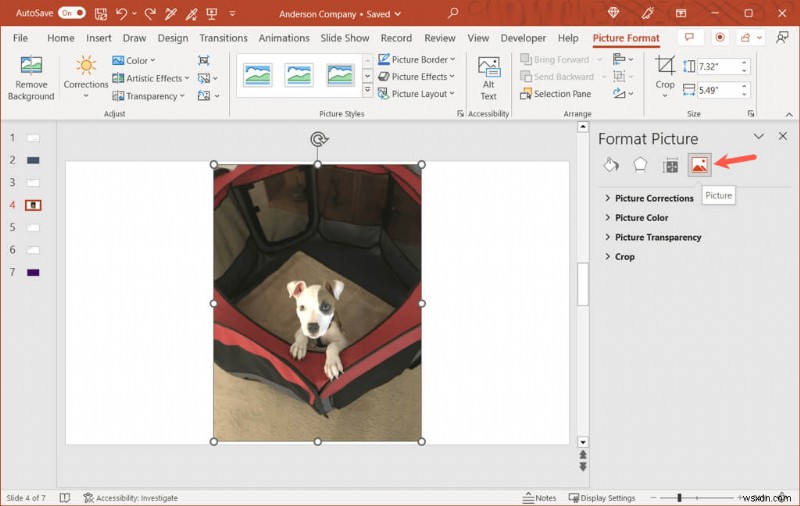Screen dimensions: 800x506
Task: Click the Start From Beginning presentation icon
Action: point(212,14)
